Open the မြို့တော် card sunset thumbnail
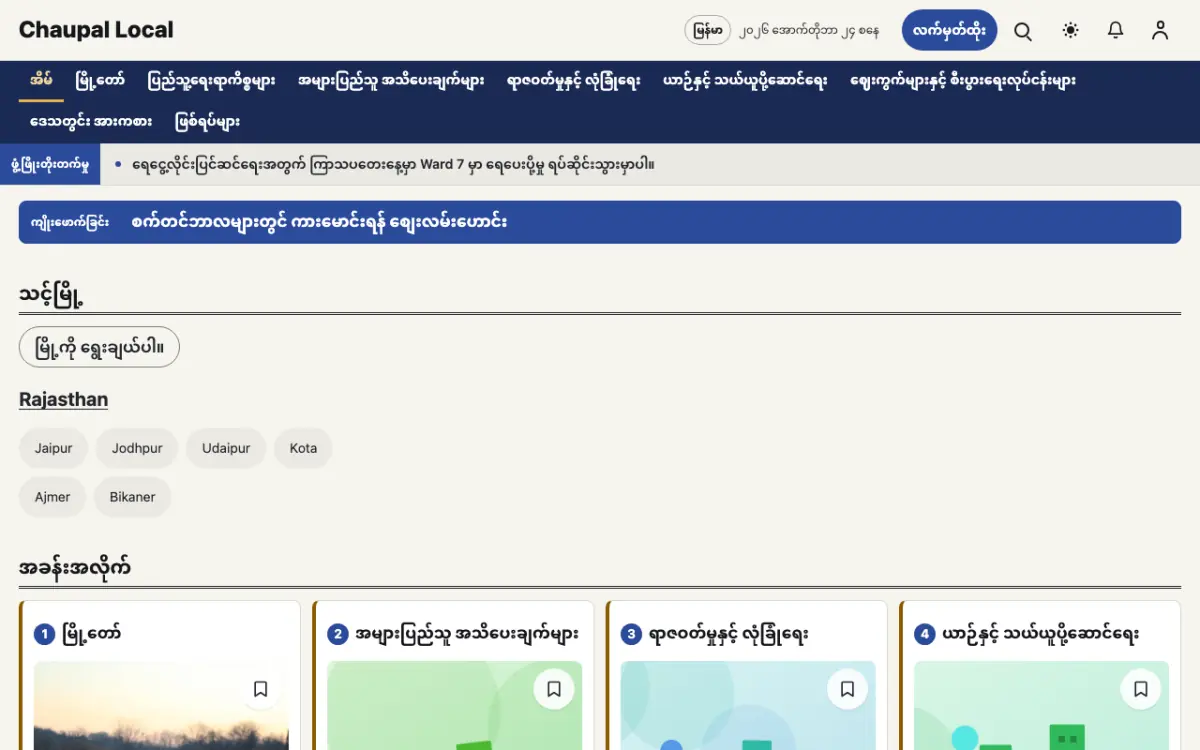1200x750 pixels. click(161, 705)
